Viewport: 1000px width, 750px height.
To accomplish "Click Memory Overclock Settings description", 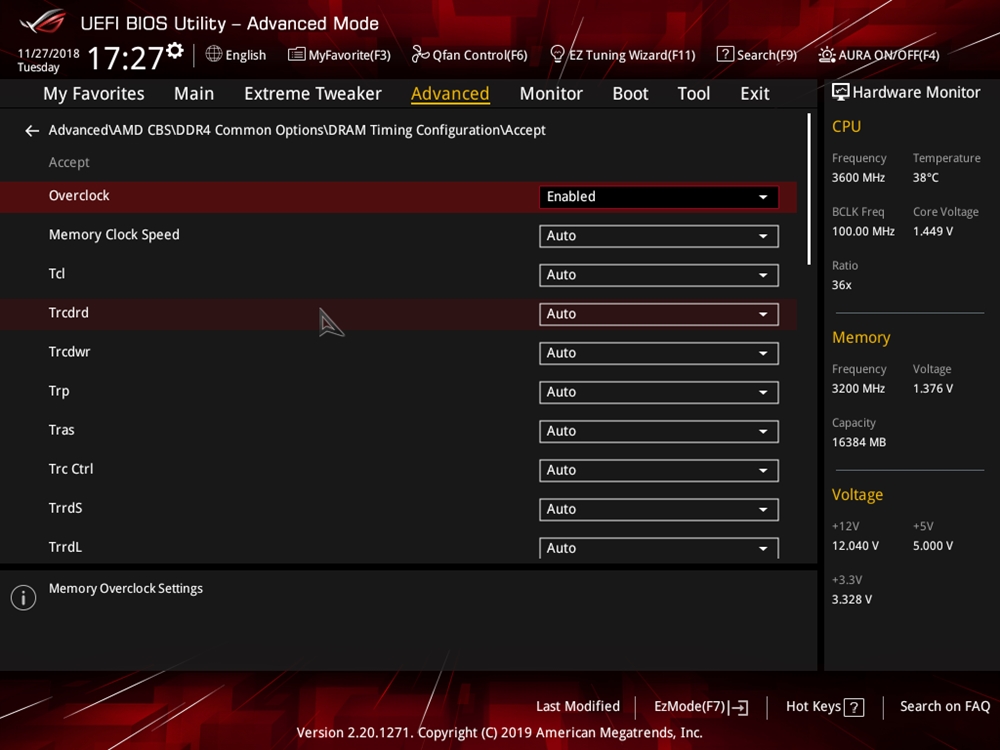I will 126,589.
